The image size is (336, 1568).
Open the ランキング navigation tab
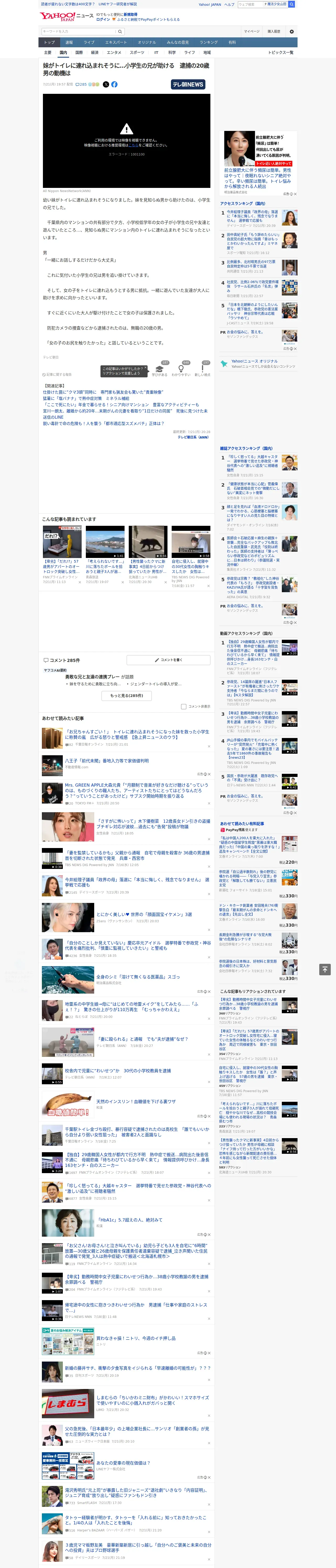tap(209, 42)
